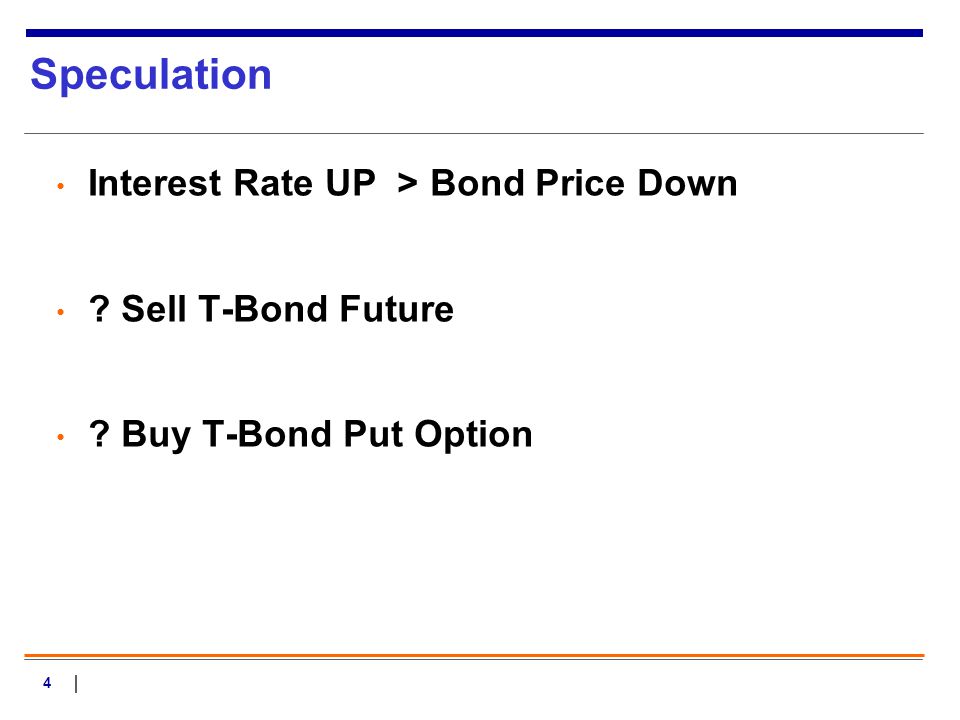Click the text "T-Bond Future"

[326, 309]
